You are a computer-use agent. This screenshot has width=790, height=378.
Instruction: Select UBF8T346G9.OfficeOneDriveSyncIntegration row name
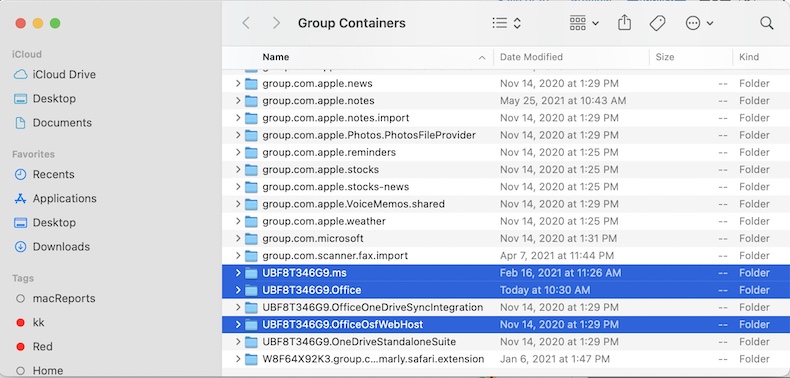click(373, 307)
